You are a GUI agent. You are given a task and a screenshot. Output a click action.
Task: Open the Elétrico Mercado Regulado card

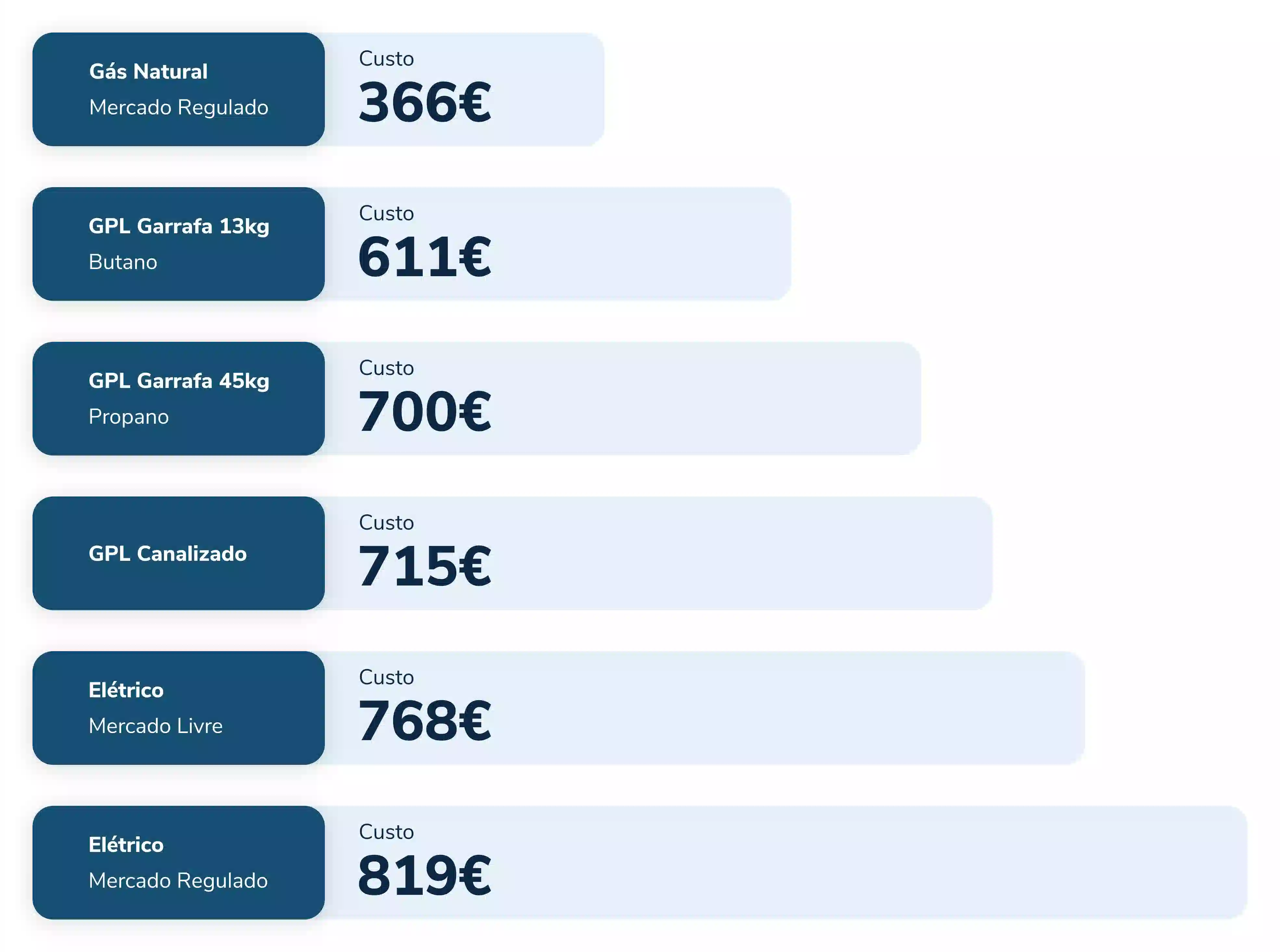coord(178,862)
